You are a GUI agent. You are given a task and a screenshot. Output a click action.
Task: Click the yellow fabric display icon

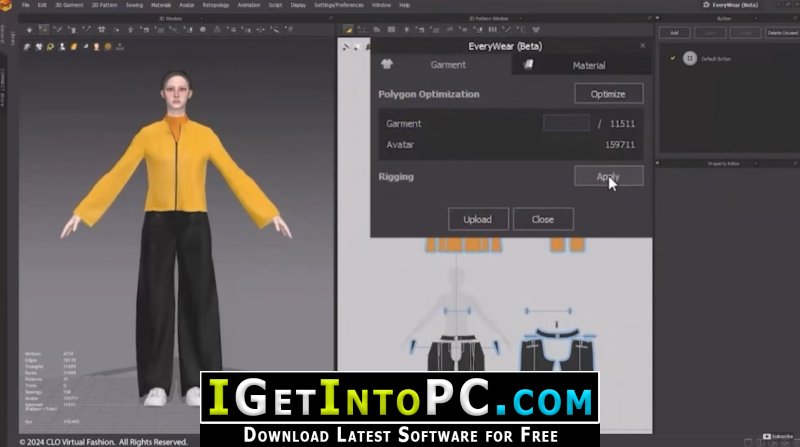click(74, 47)
